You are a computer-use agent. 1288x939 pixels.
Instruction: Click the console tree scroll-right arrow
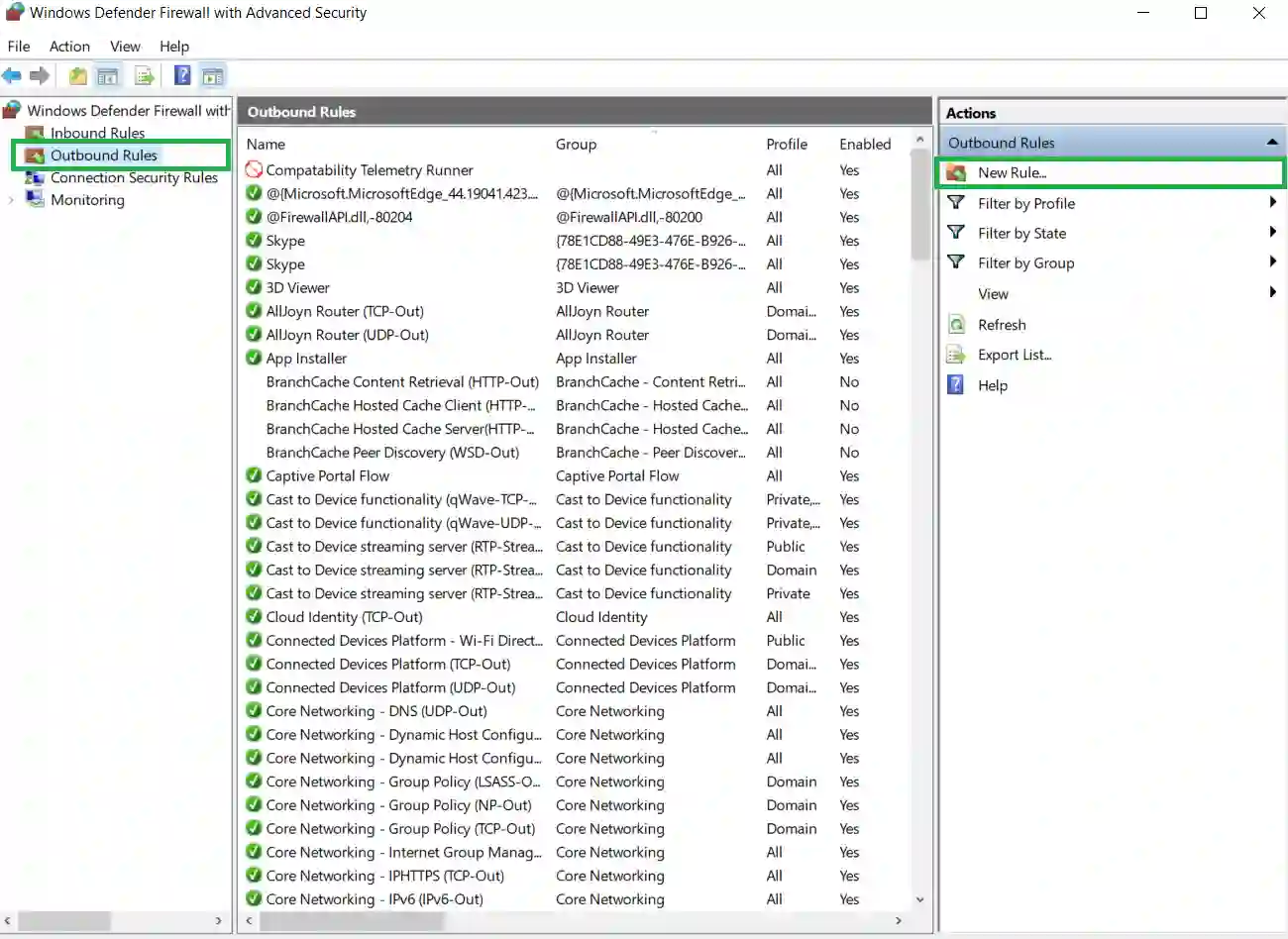[219, 921]
